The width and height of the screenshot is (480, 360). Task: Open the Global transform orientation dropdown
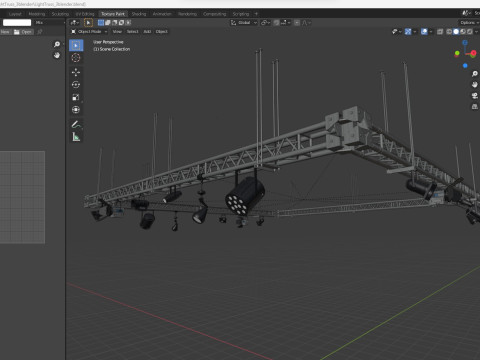[x=244, y=23]
